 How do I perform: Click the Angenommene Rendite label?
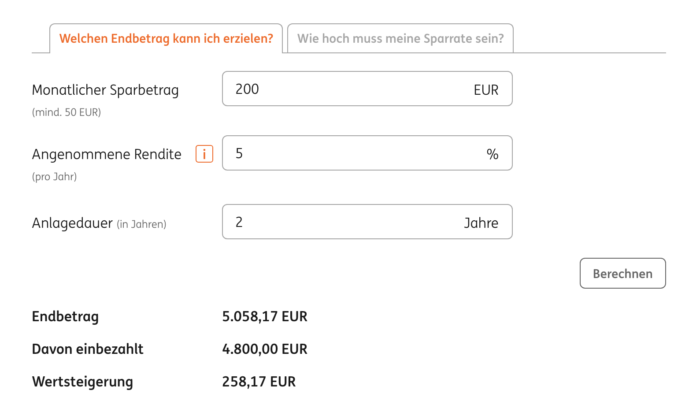107,155
